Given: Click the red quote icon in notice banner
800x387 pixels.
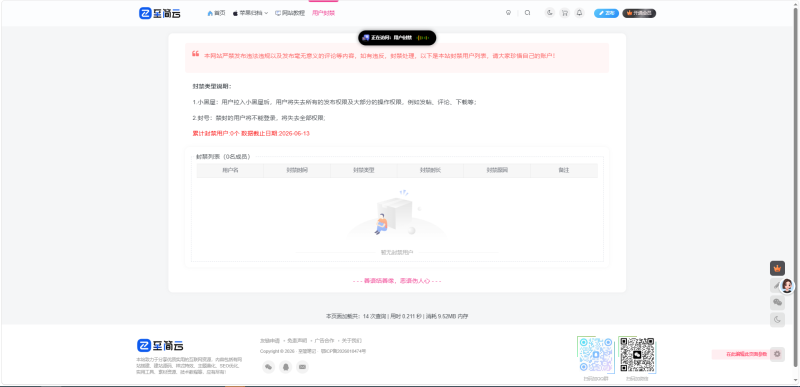Looking at the screenshot, I should (x=195, y=54).
